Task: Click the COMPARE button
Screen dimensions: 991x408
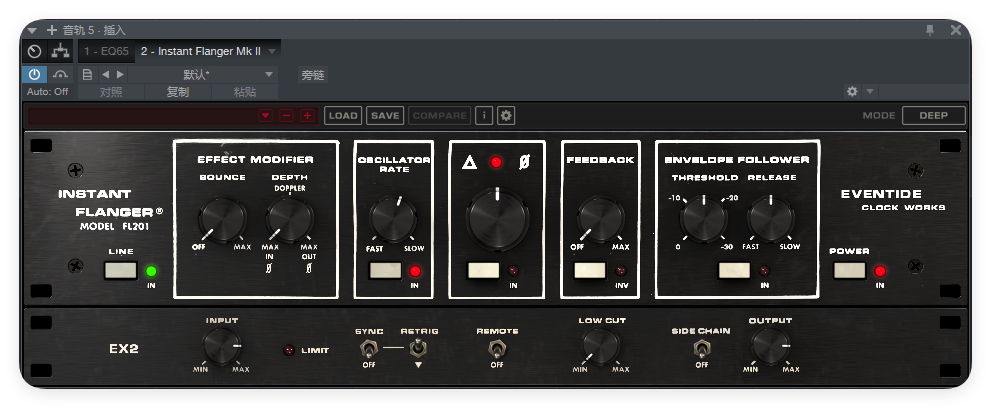Action: 439,116
